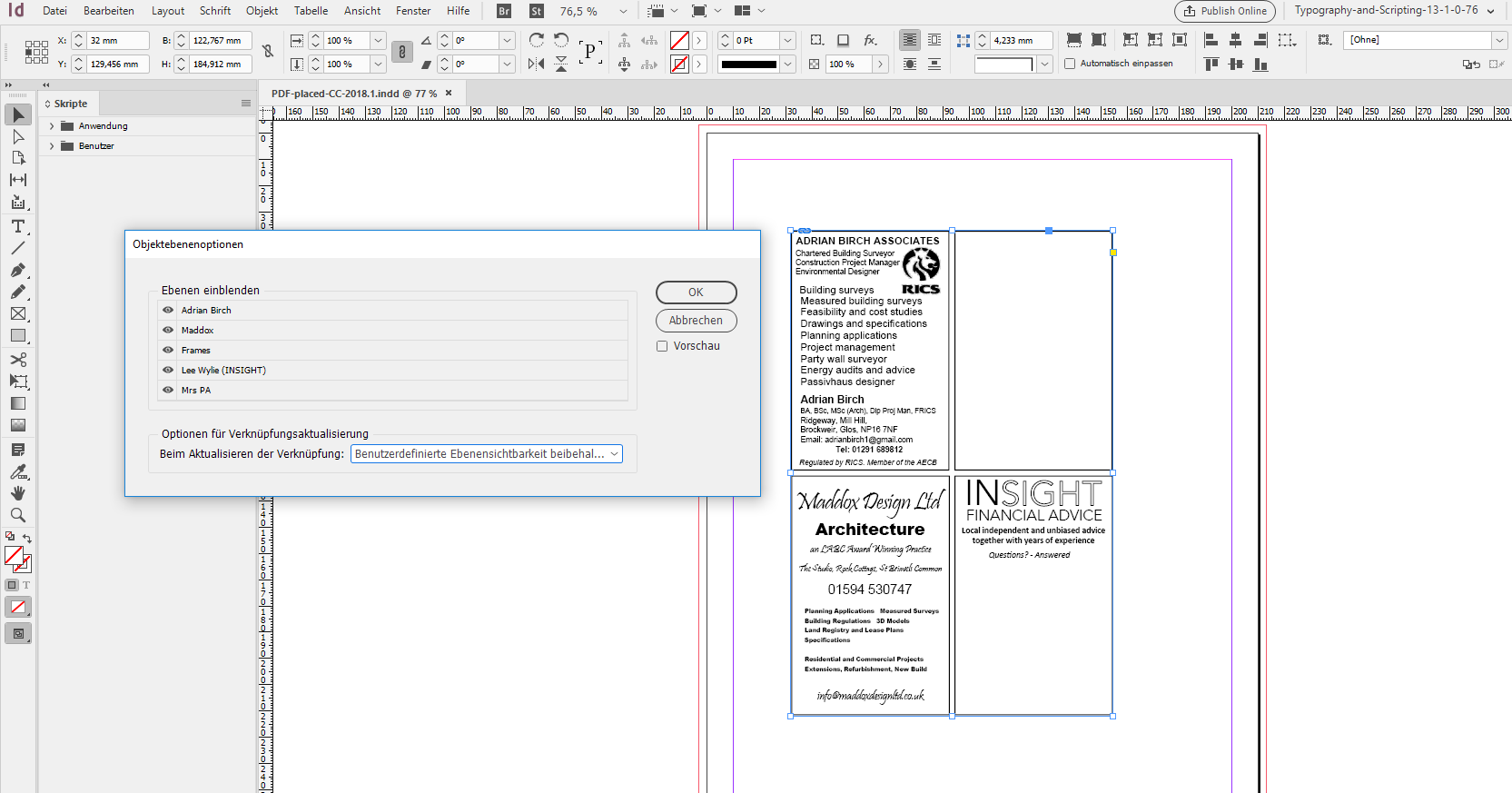The height and width of the screenshot is (793, 1512).
Task: Align top edges of objects
Action: point(1211,64)
